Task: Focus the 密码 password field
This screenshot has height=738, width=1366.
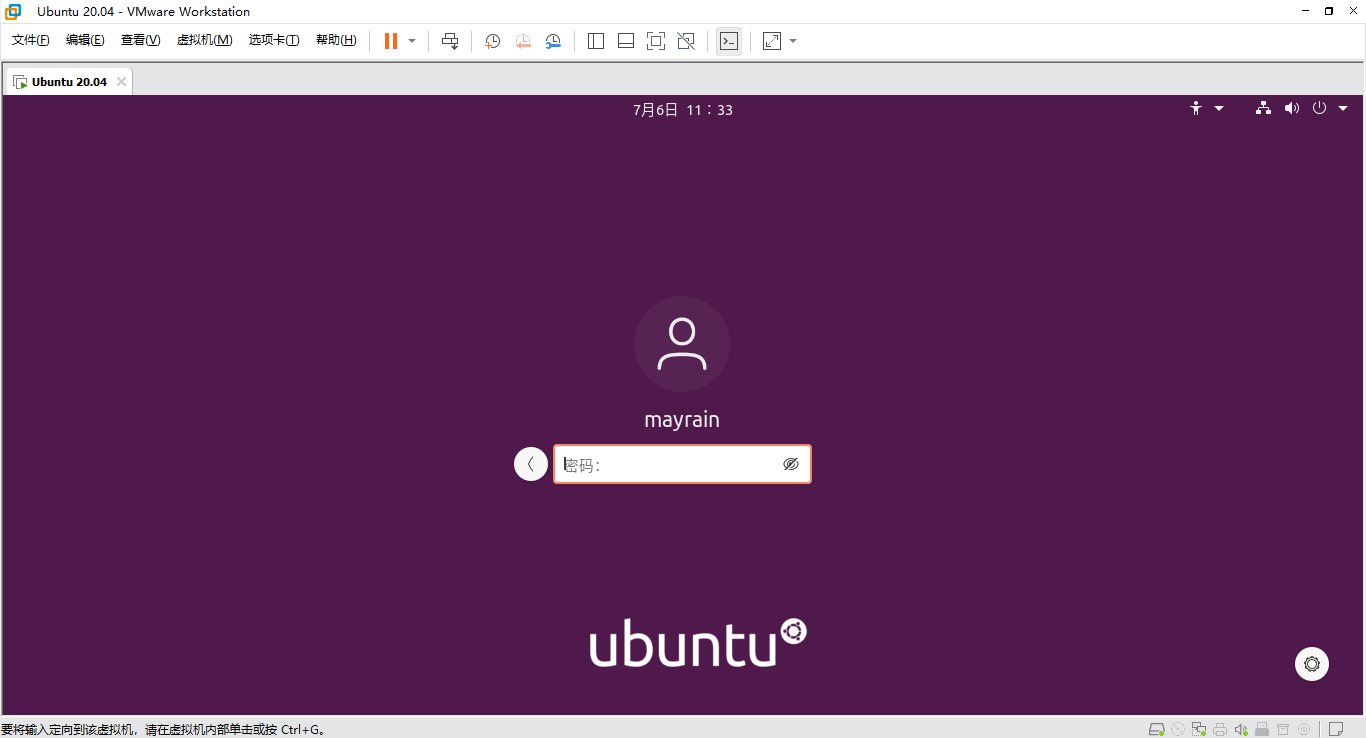Action: click(682, 464)
